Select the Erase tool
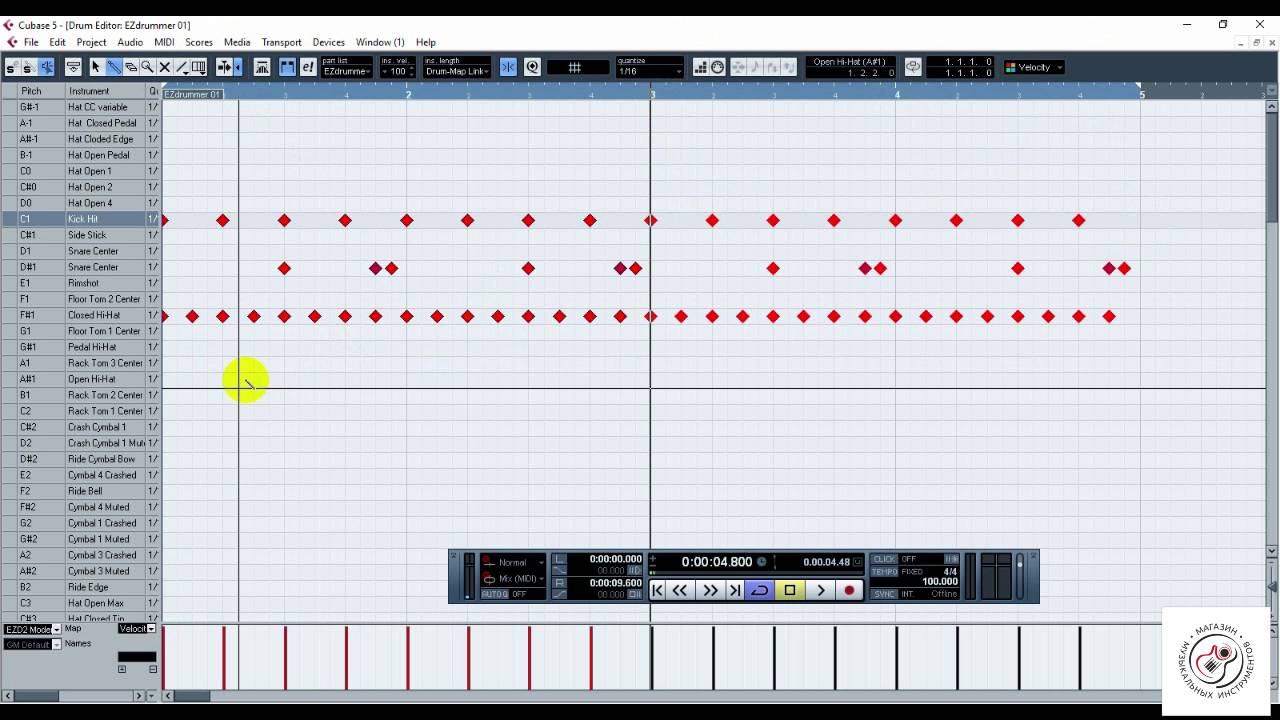The image size is (1280, 720). pos(131,67)
